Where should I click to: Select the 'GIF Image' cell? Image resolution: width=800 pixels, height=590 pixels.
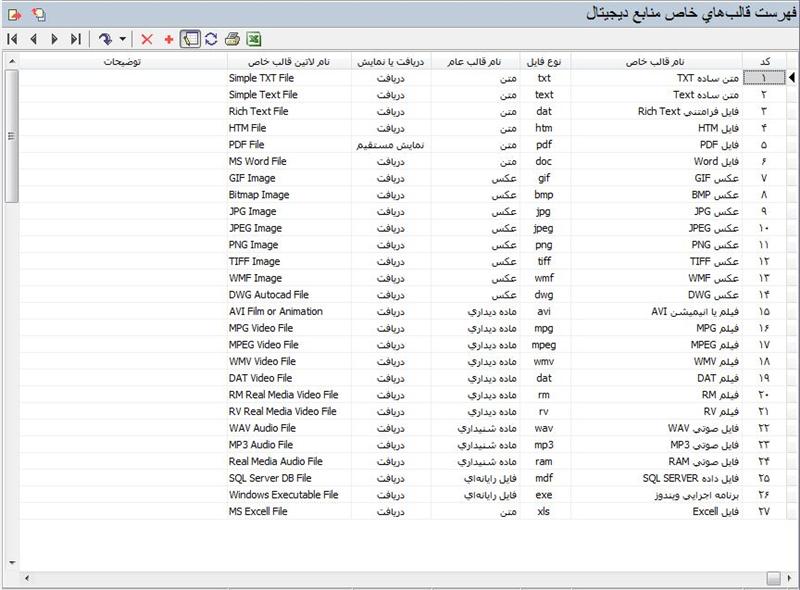click(289, 178)
